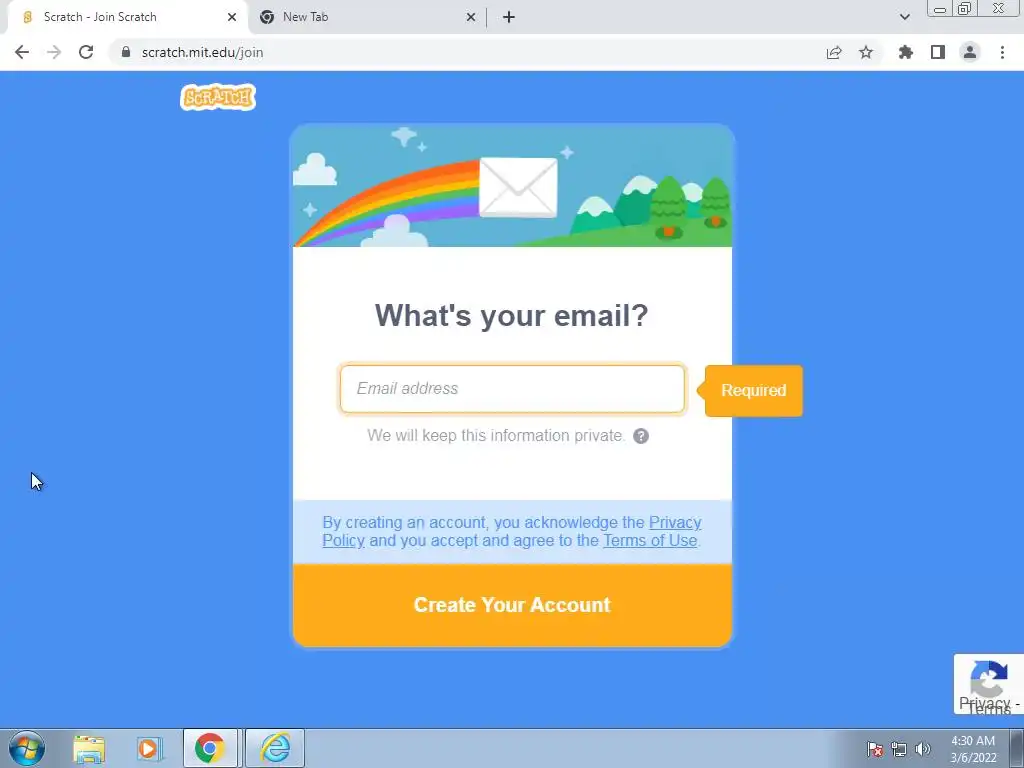This screenshot has width=1024, height=768.
Task: Open Internet Explorer from the taskbar
Action: (275, 748)
